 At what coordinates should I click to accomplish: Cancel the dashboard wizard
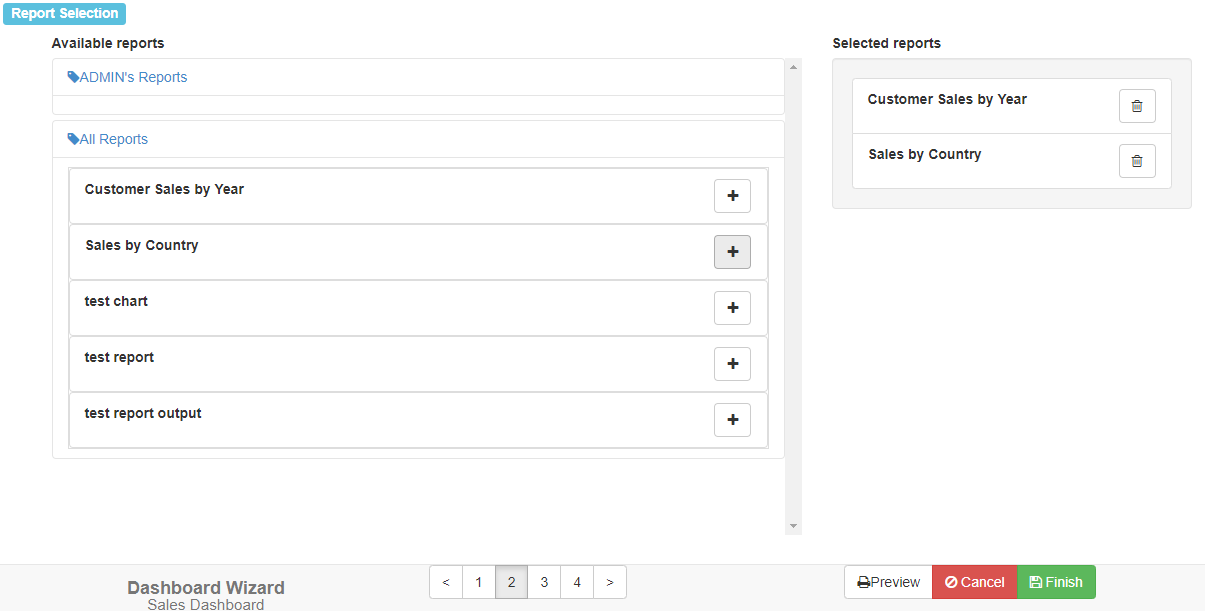974,582
